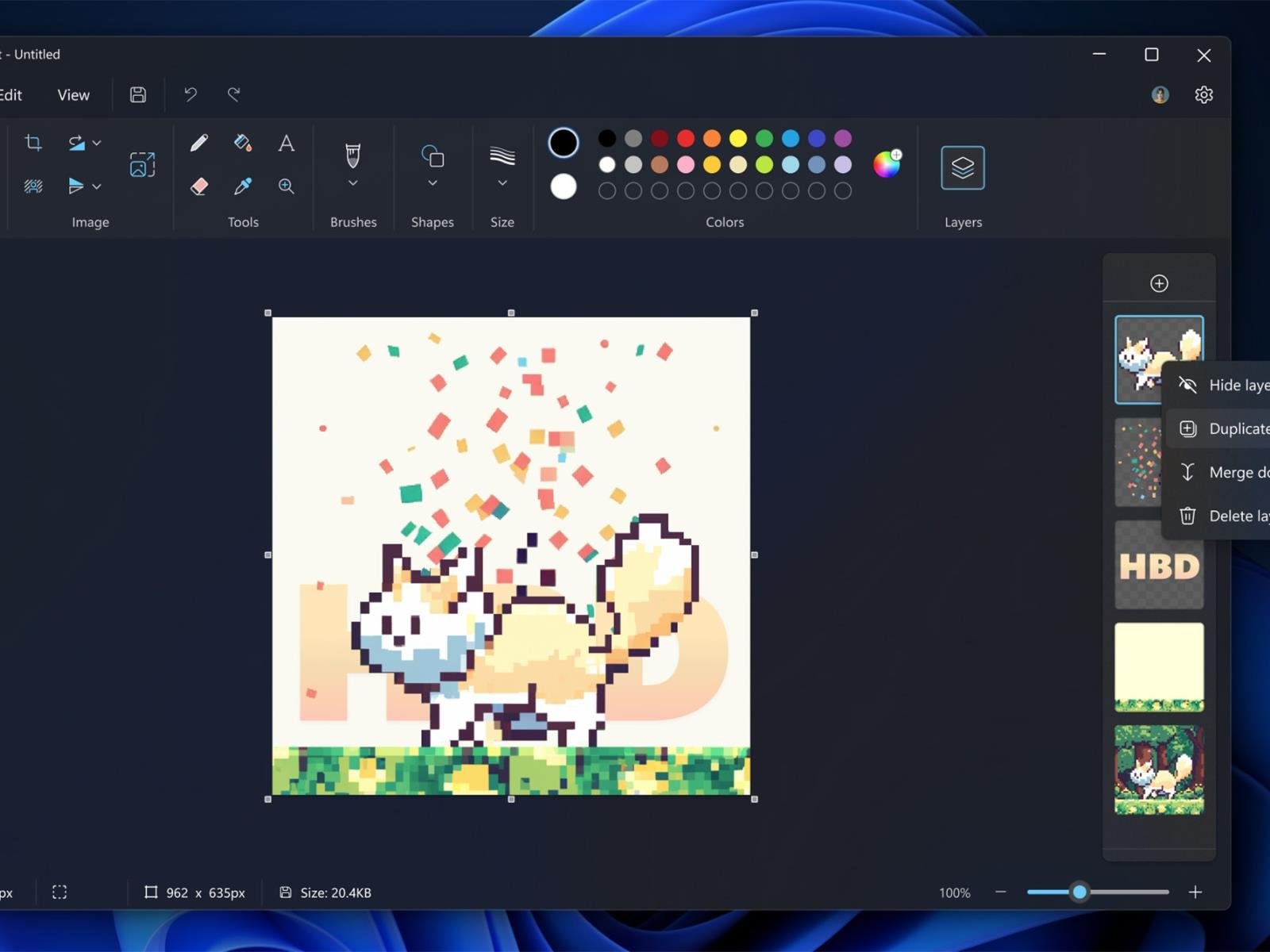Select the forest scene layer thumbnail
1270x952 pixels.
pos(1159,770)
